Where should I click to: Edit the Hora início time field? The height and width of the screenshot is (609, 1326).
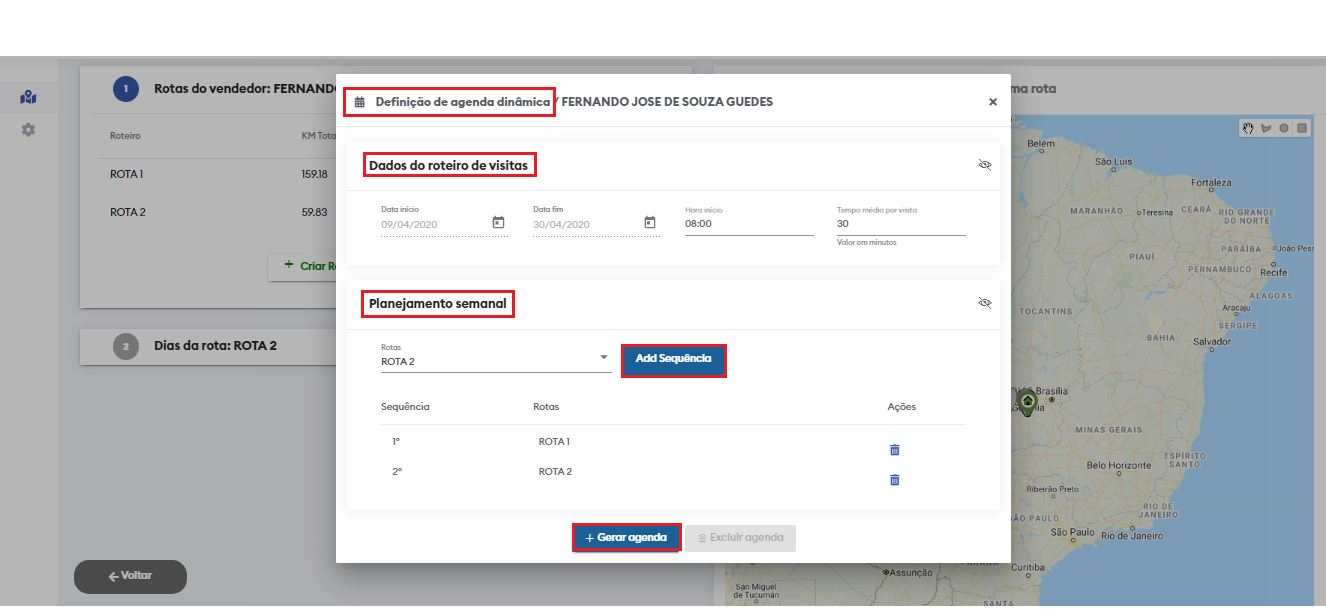point(748,224)
